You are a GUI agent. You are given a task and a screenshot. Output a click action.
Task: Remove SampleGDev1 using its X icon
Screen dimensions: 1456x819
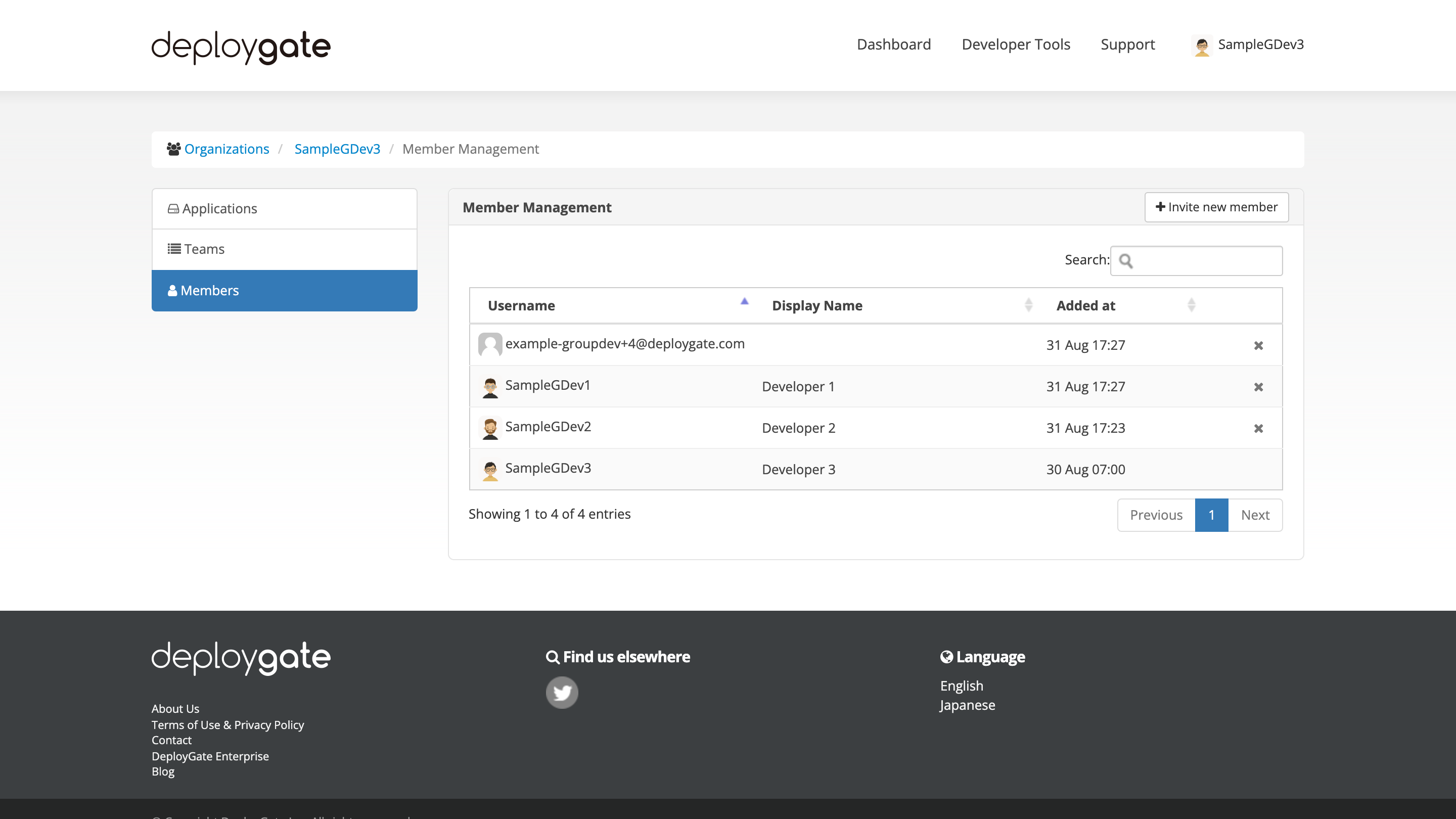point(1258,387)
